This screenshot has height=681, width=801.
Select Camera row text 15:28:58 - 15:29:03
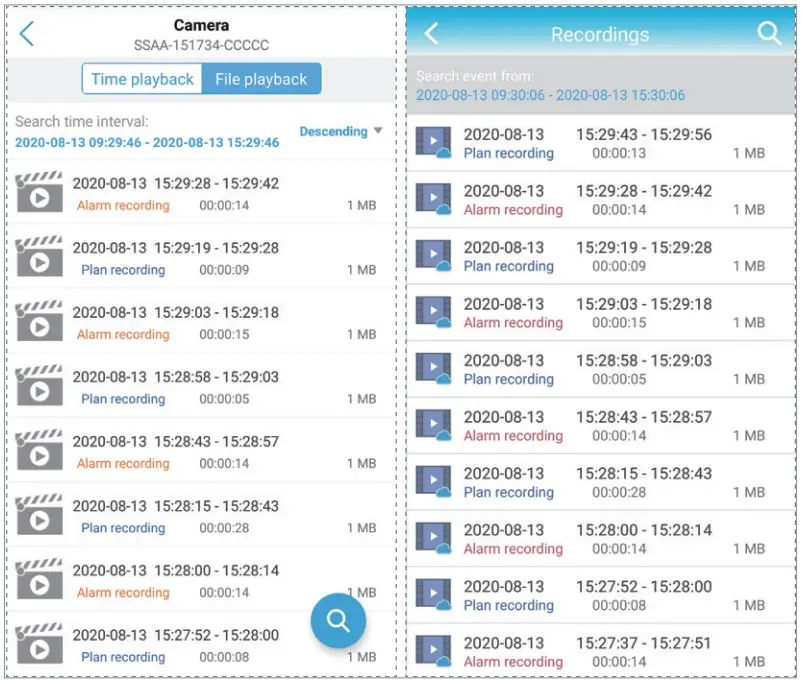(x=217, y=377)
